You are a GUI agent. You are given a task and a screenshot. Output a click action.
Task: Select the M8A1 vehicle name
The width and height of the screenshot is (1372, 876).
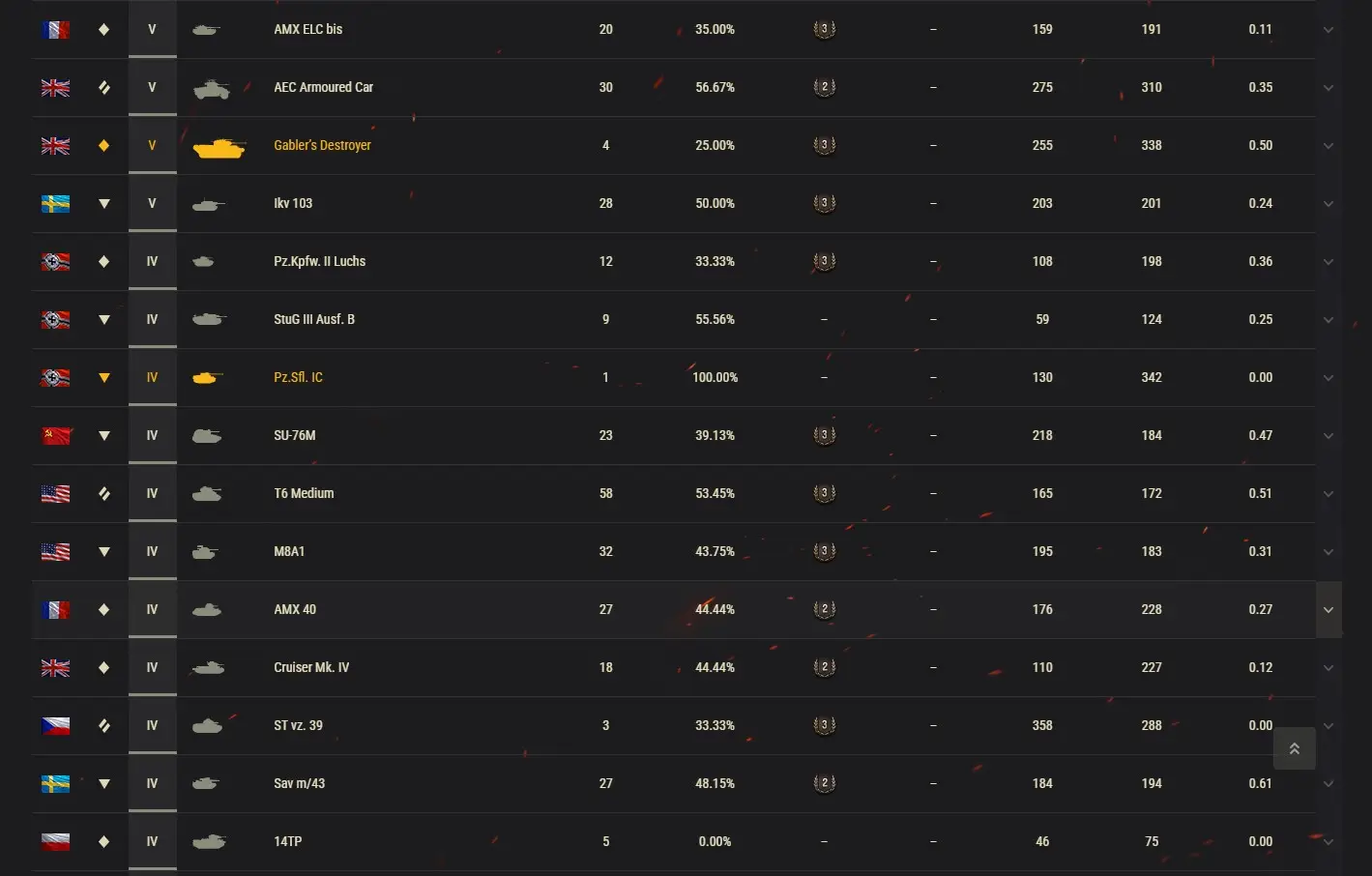pos(289,551)
